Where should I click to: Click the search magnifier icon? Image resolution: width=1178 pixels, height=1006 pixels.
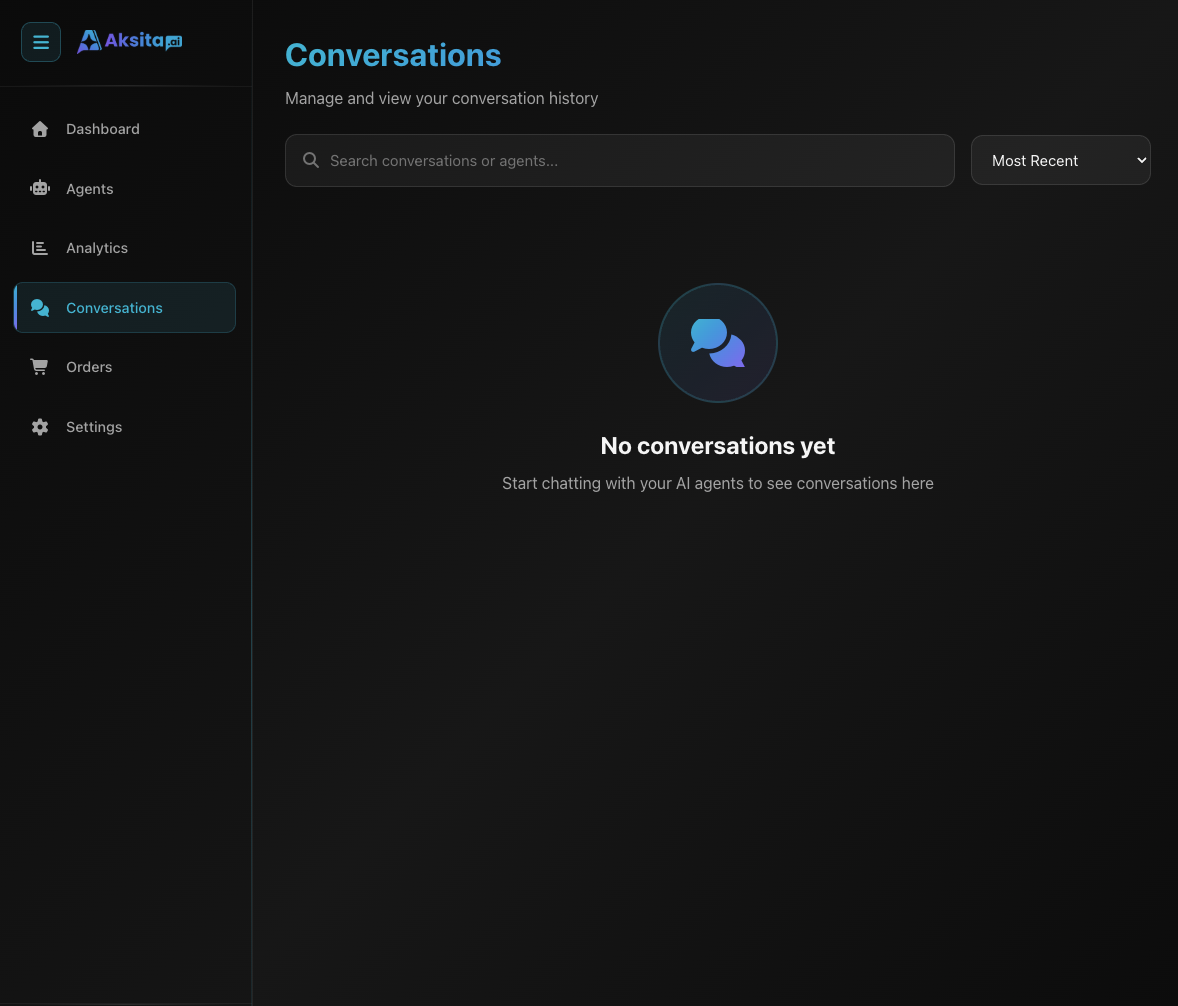pos(310,160)
